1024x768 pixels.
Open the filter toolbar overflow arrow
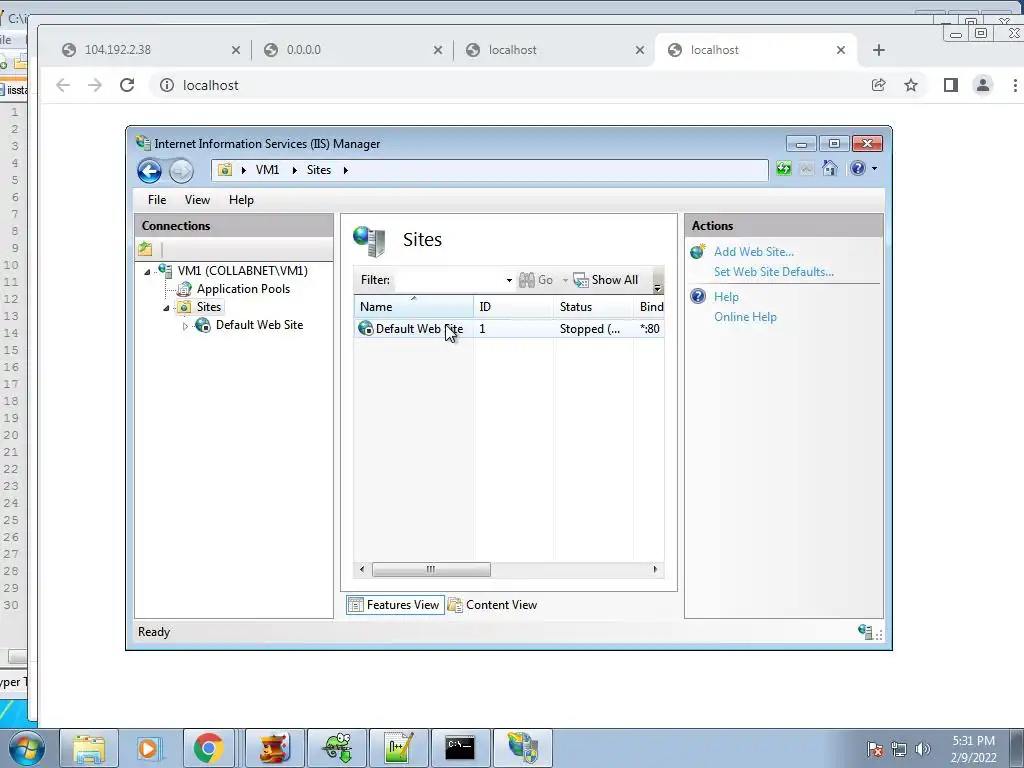pyautogui.click(x=658, y=287)
